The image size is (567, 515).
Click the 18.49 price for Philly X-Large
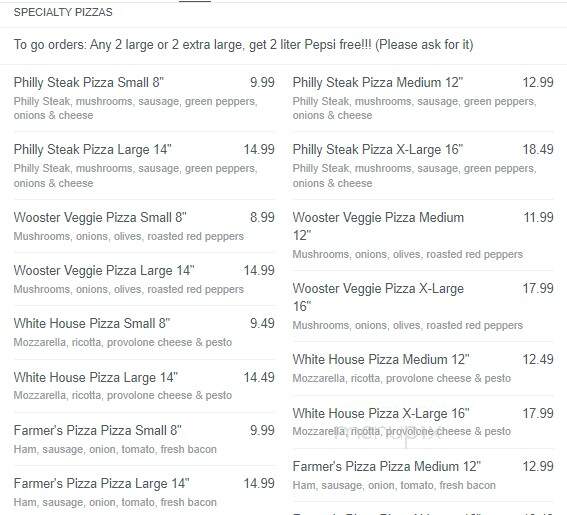pyautogui.click(x=538, y=149)
